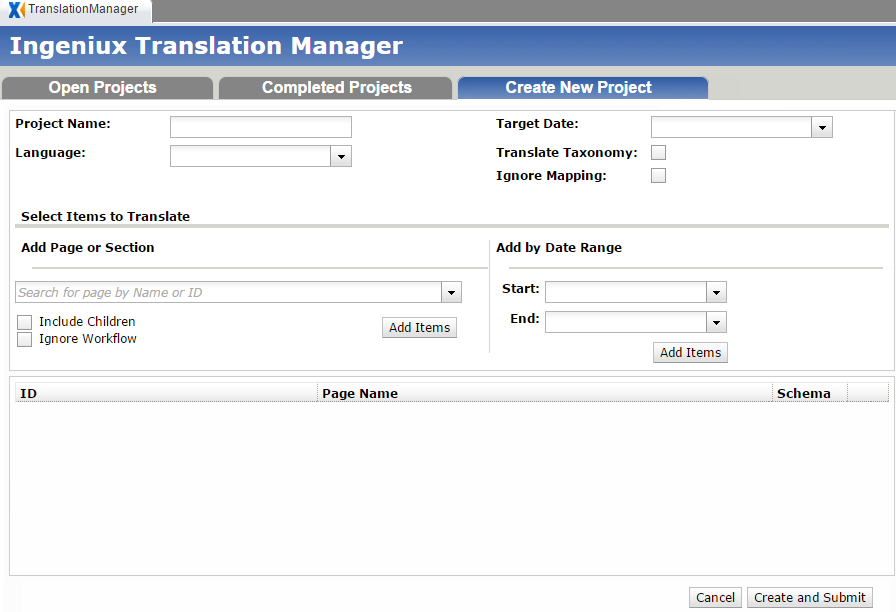Open the End date dropdown arrow
This screenshot has height=612, width=896.
point(717,322)
